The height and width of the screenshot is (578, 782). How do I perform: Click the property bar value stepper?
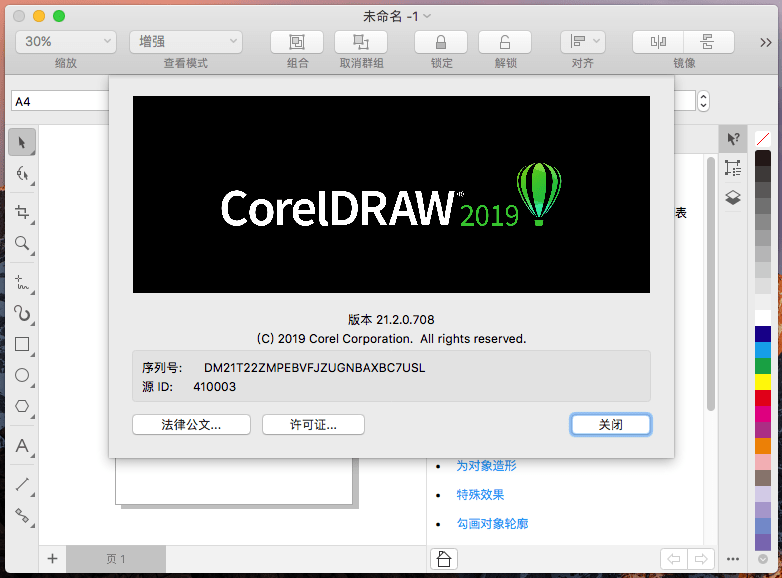tap(703, 101)
